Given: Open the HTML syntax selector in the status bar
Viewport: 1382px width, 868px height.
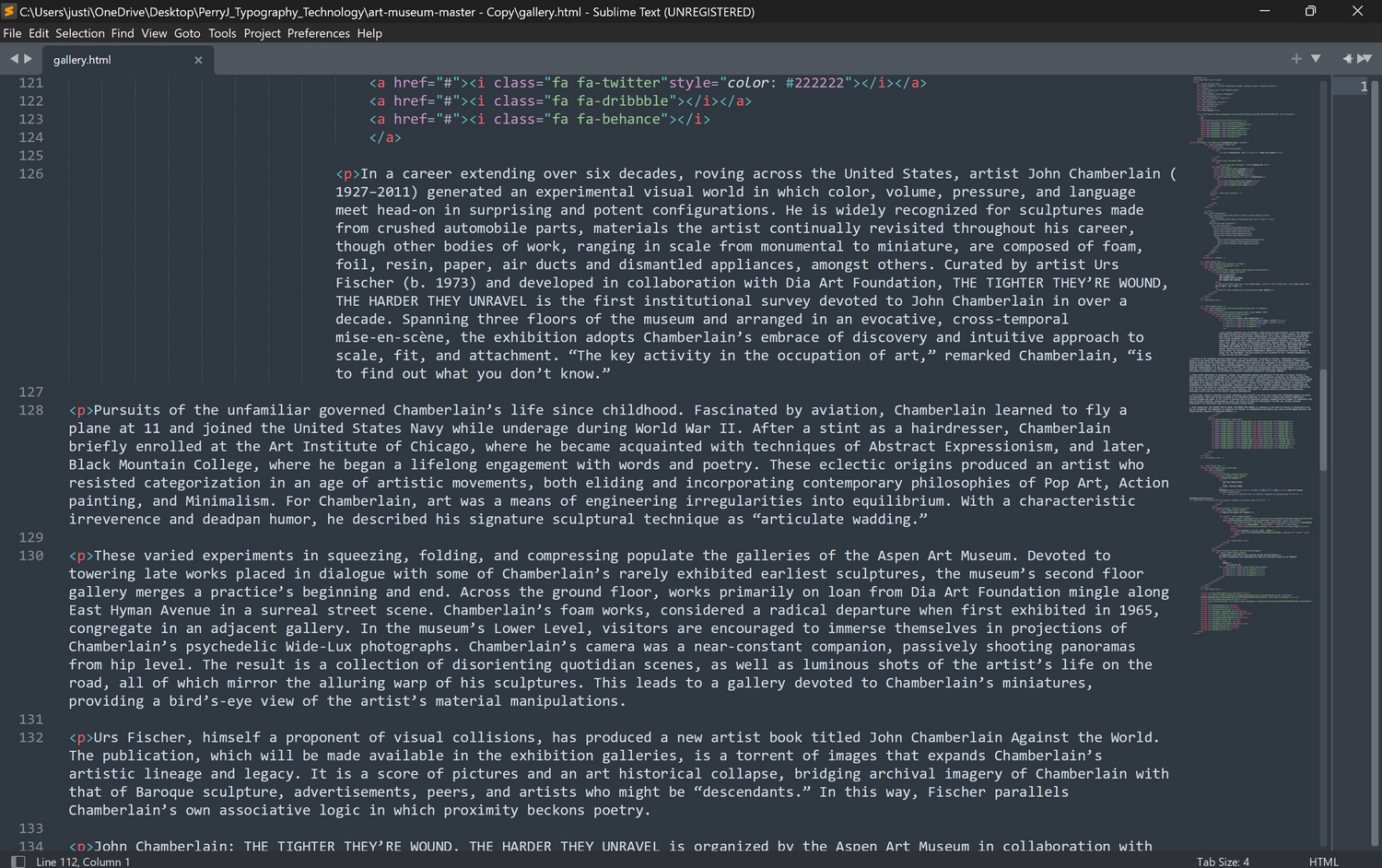Looking at the screenshot, I should pos(1323,862).
